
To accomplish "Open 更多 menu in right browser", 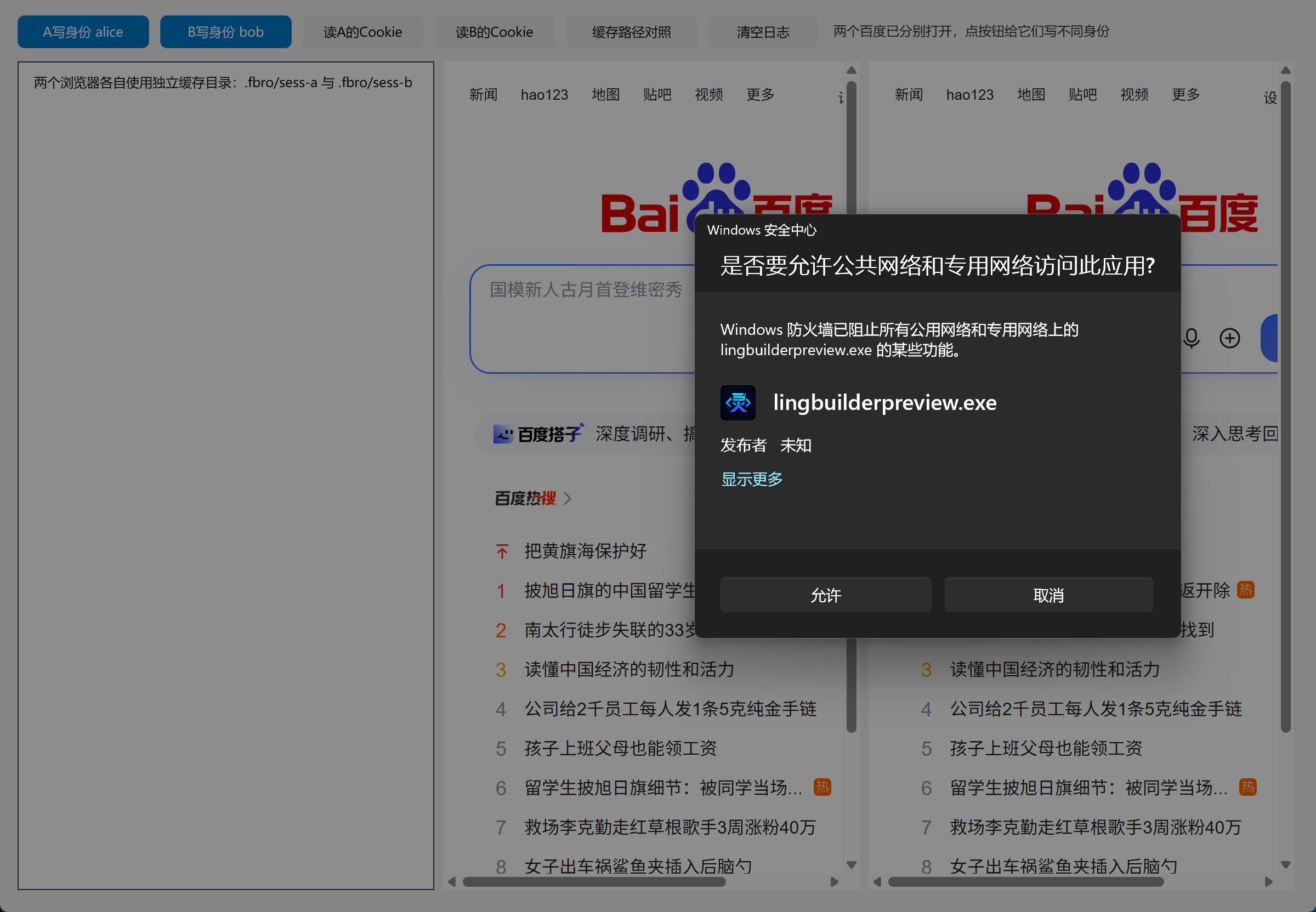I will 1185,94.
